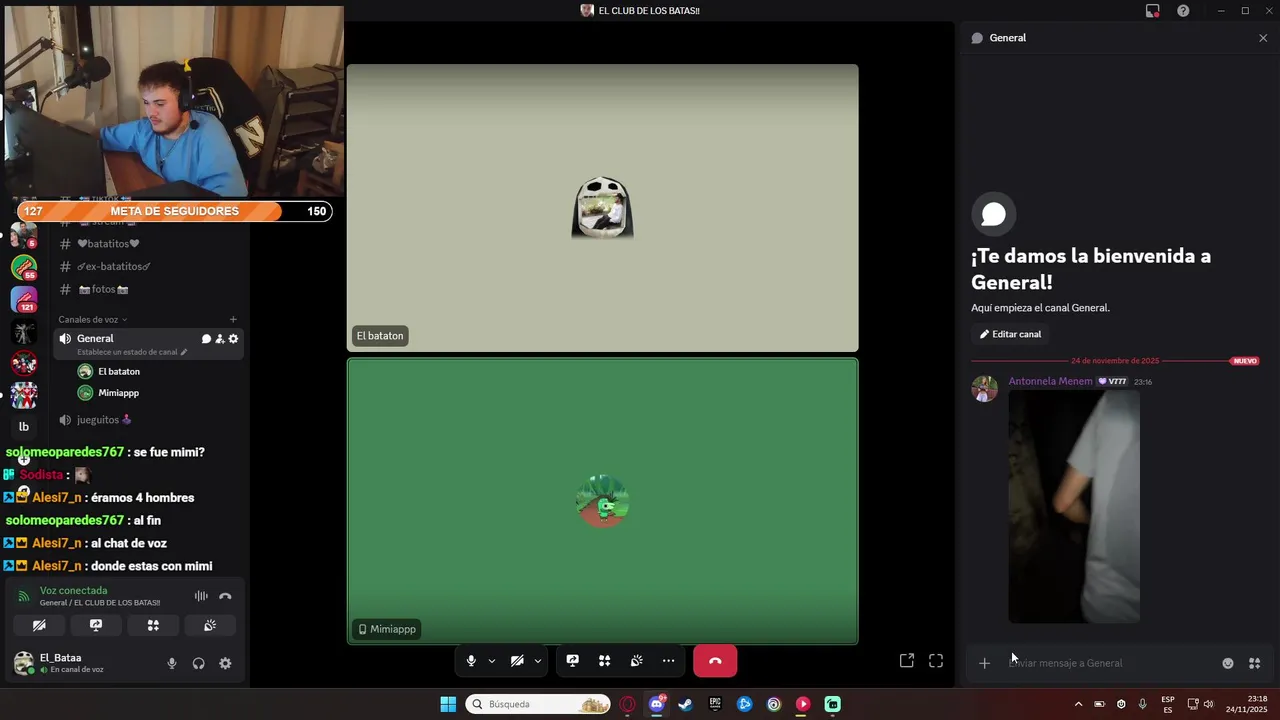
Task: Open camera options arrow in call bar
Action: (538, 661)
